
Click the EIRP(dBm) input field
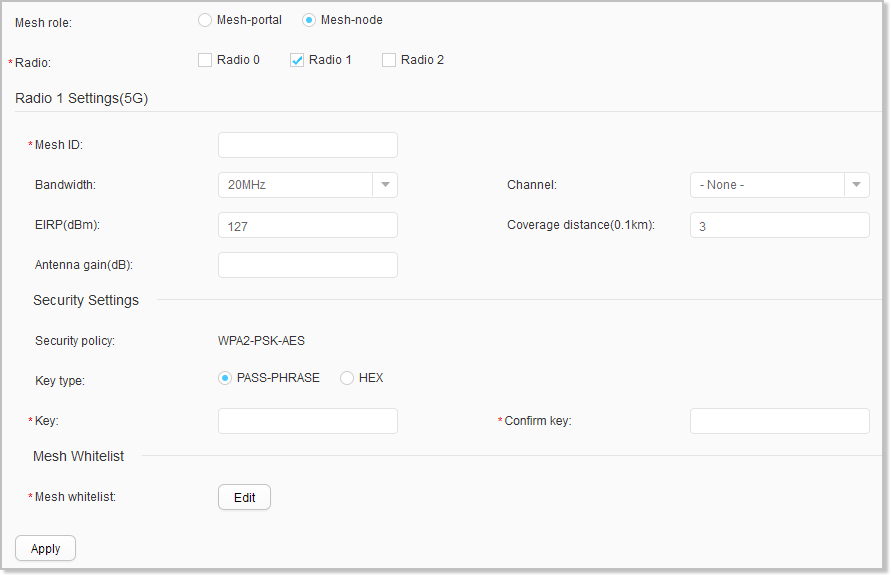point(307,225)
